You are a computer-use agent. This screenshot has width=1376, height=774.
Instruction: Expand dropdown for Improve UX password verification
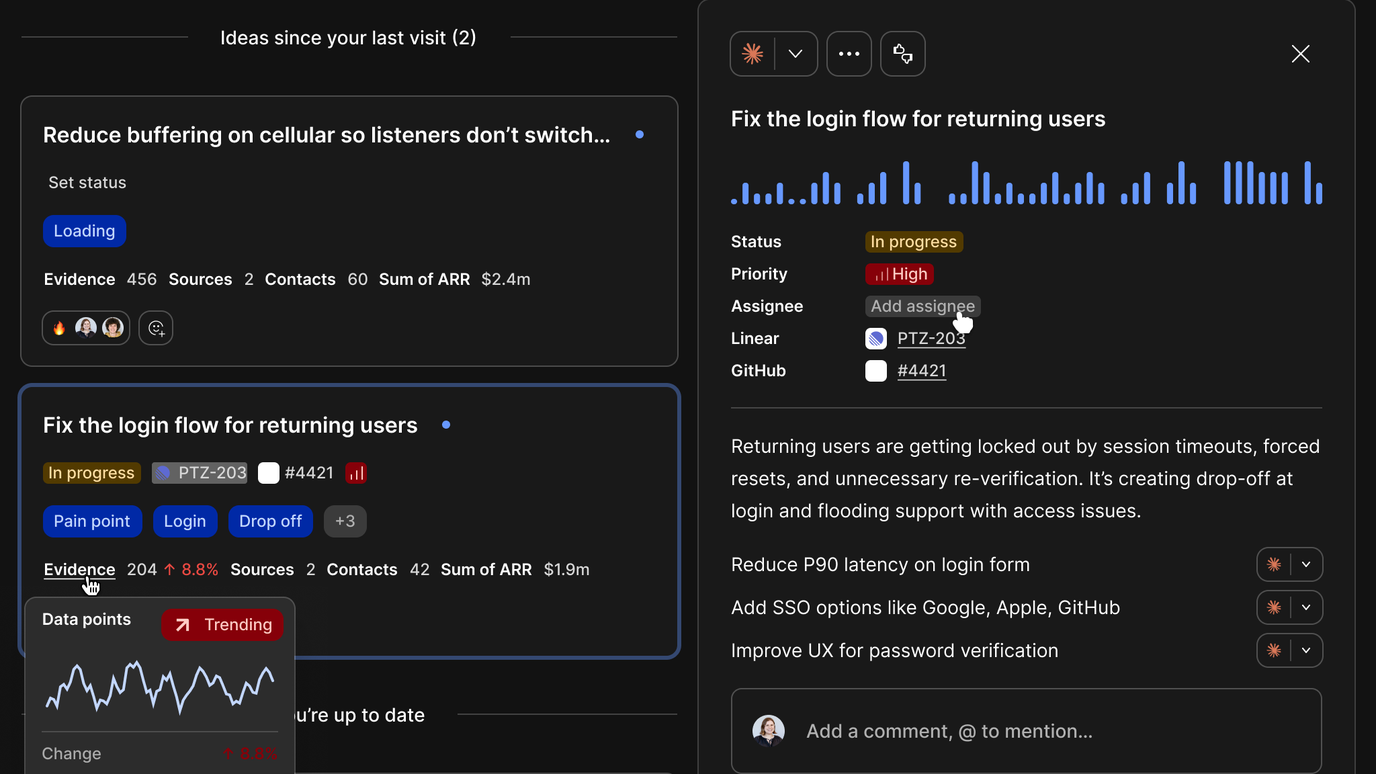point(1306,651)
